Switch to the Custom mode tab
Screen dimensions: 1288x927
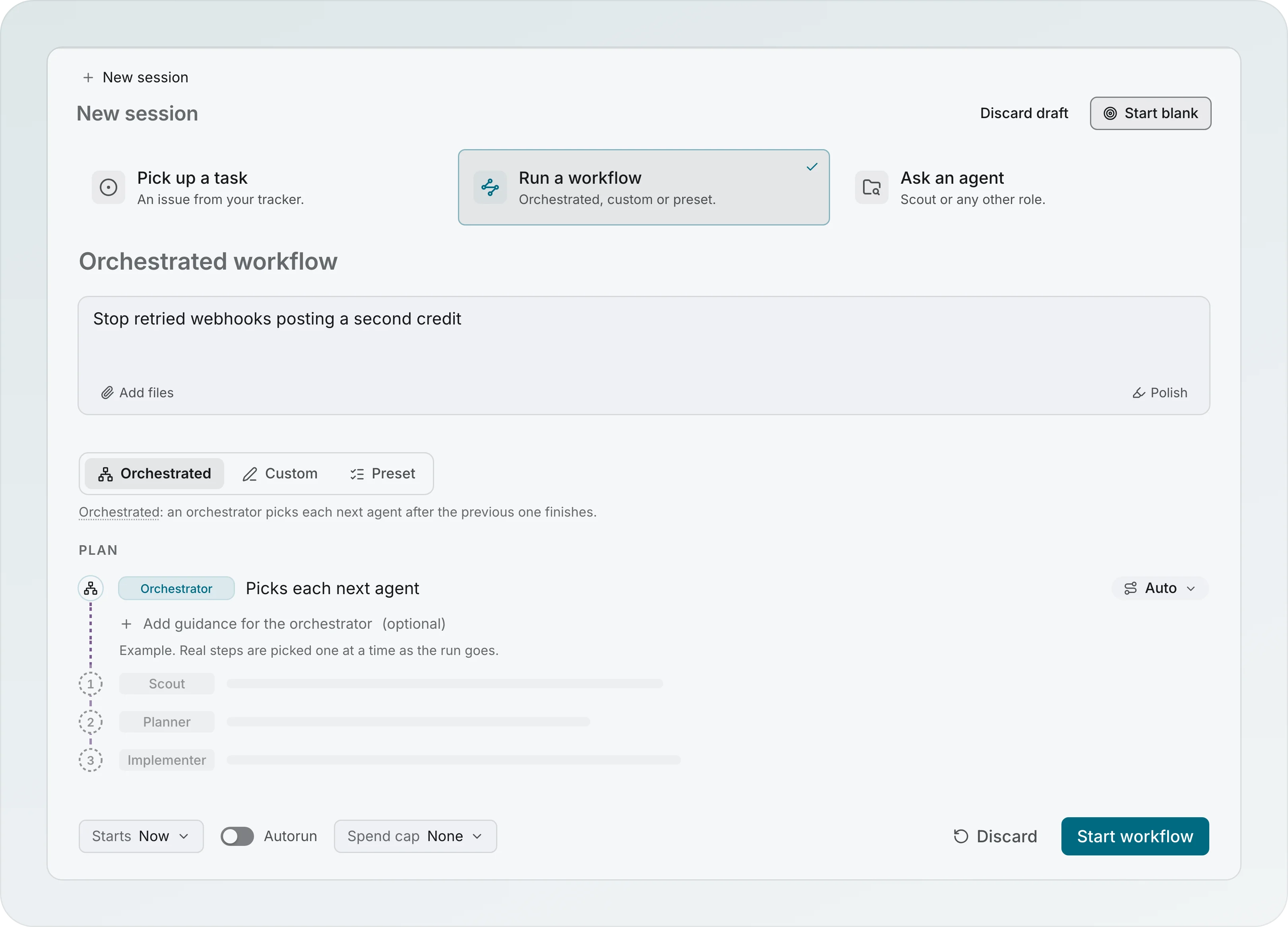280,474
